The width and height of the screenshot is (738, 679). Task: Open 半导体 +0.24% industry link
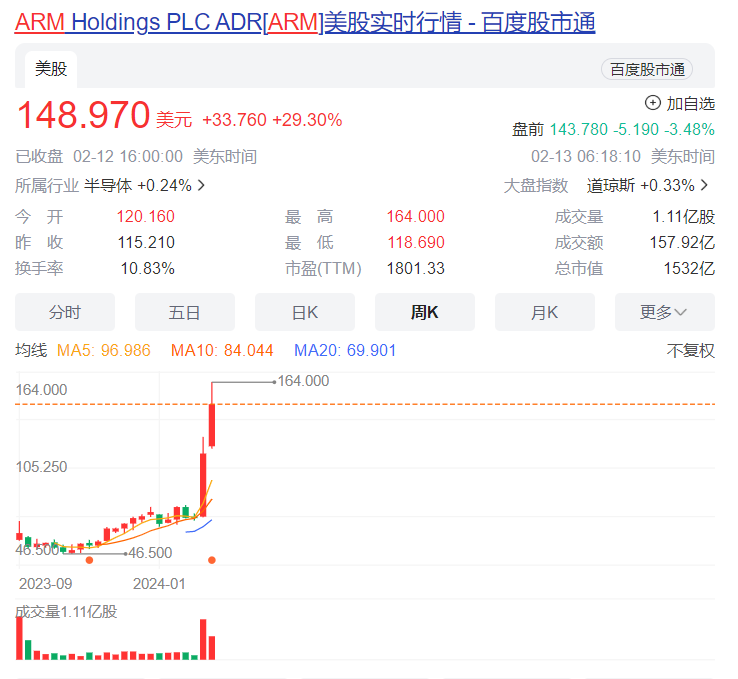(138, 185)
